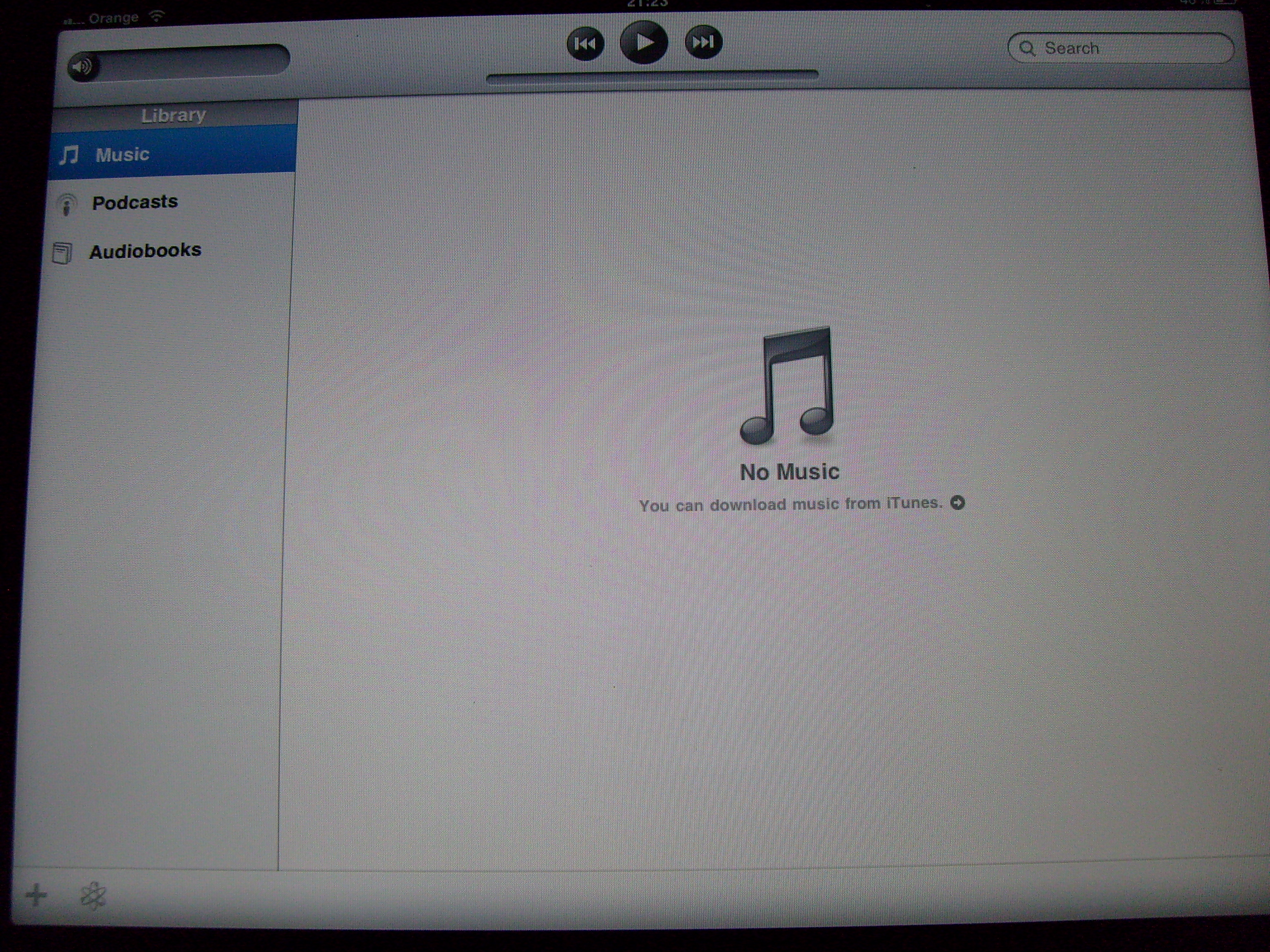Tap the Orange carrier label
Viewport: 1270px width, 952px height.
(x=114, y=18)
